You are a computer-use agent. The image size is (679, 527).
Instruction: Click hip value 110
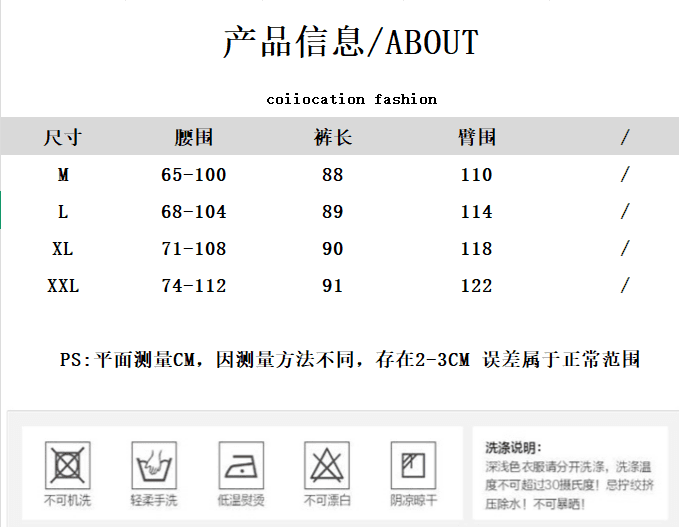pyautogui.click(x=476, y=175)
